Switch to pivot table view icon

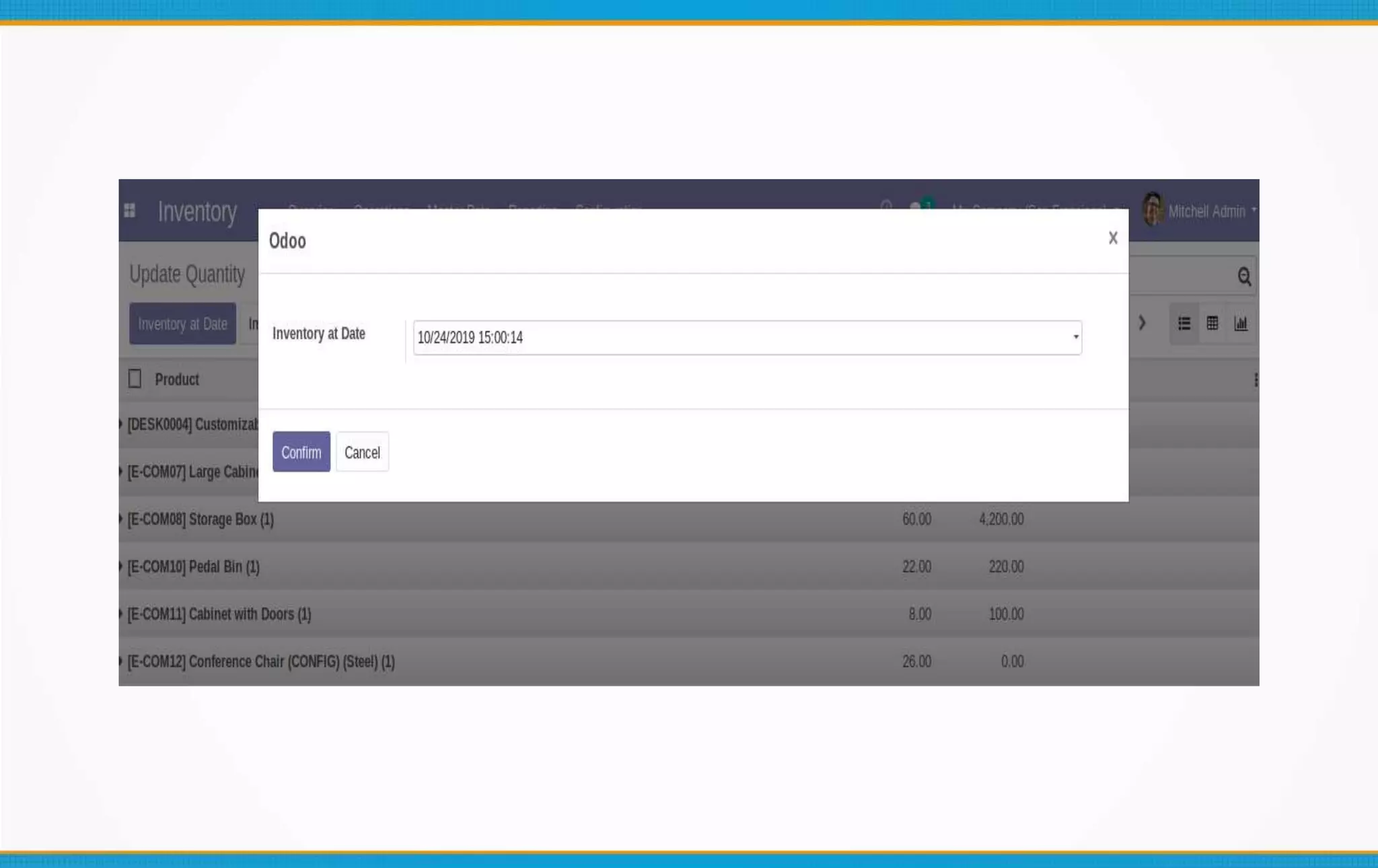click(x=1212, y=324)
